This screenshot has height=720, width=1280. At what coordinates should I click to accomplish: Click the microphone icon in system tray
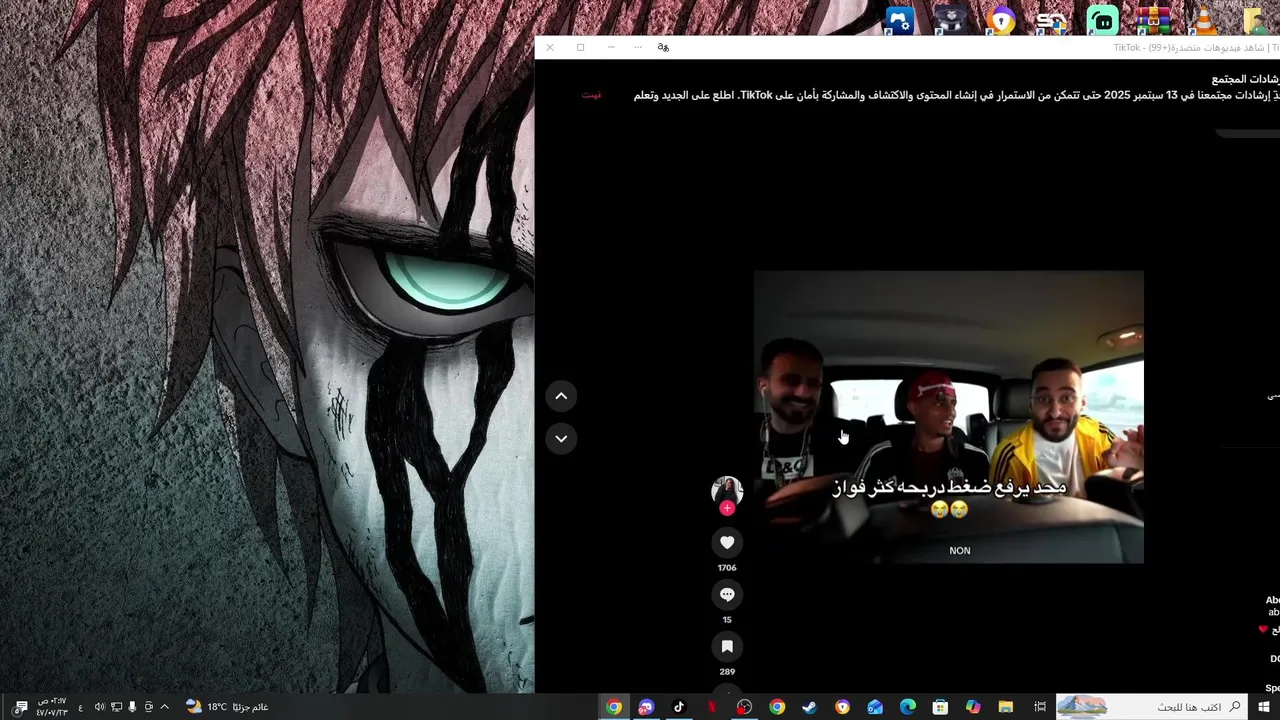(x=132, y=707)
